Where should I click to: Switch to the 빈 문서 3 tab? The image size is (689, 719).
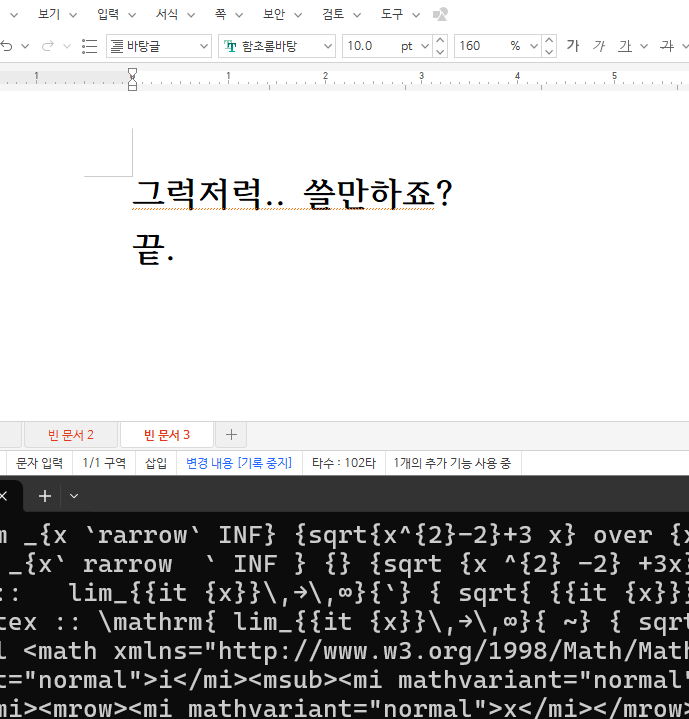(167, 435)
